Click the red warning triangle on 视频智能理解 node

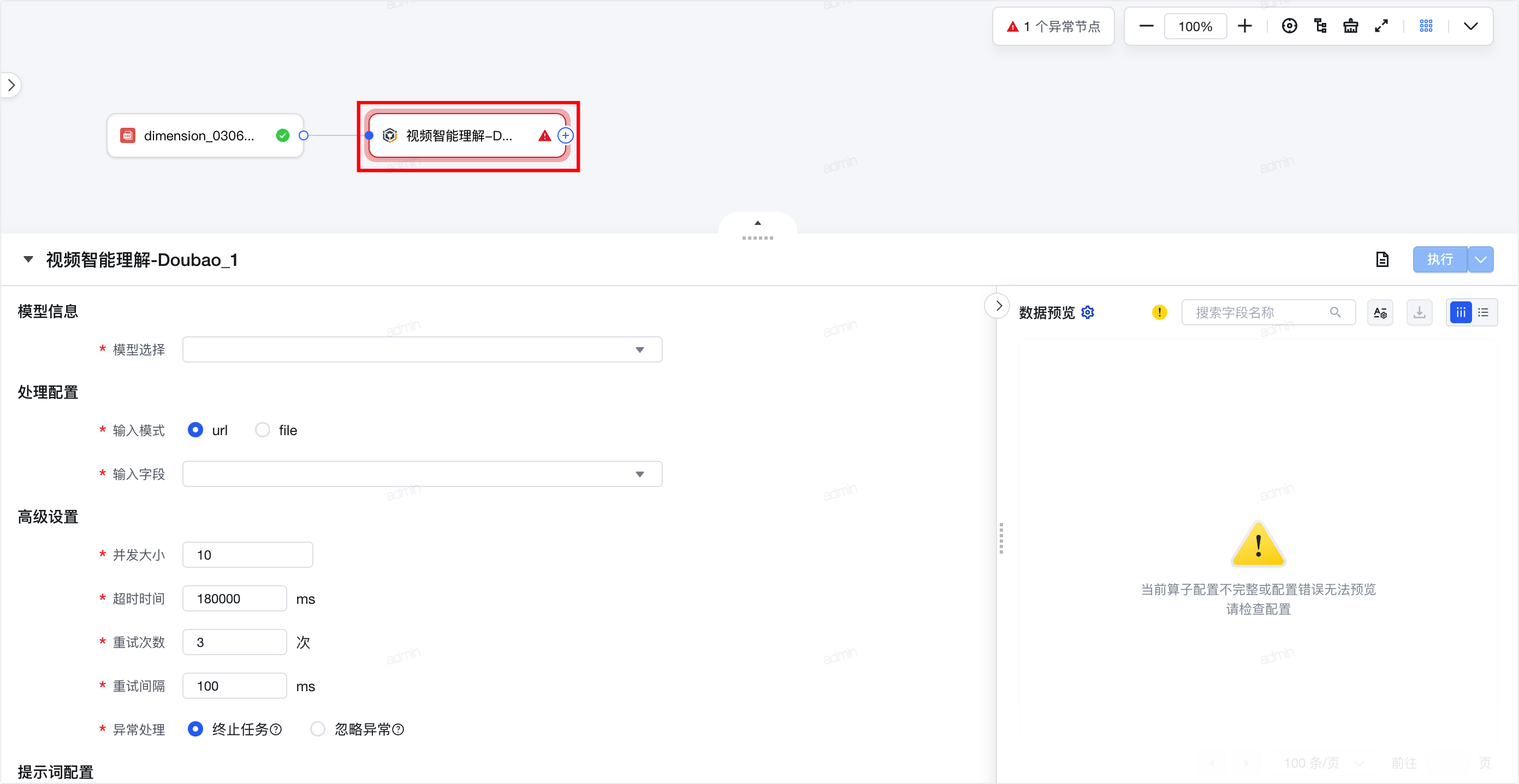[x=544, y=136]
